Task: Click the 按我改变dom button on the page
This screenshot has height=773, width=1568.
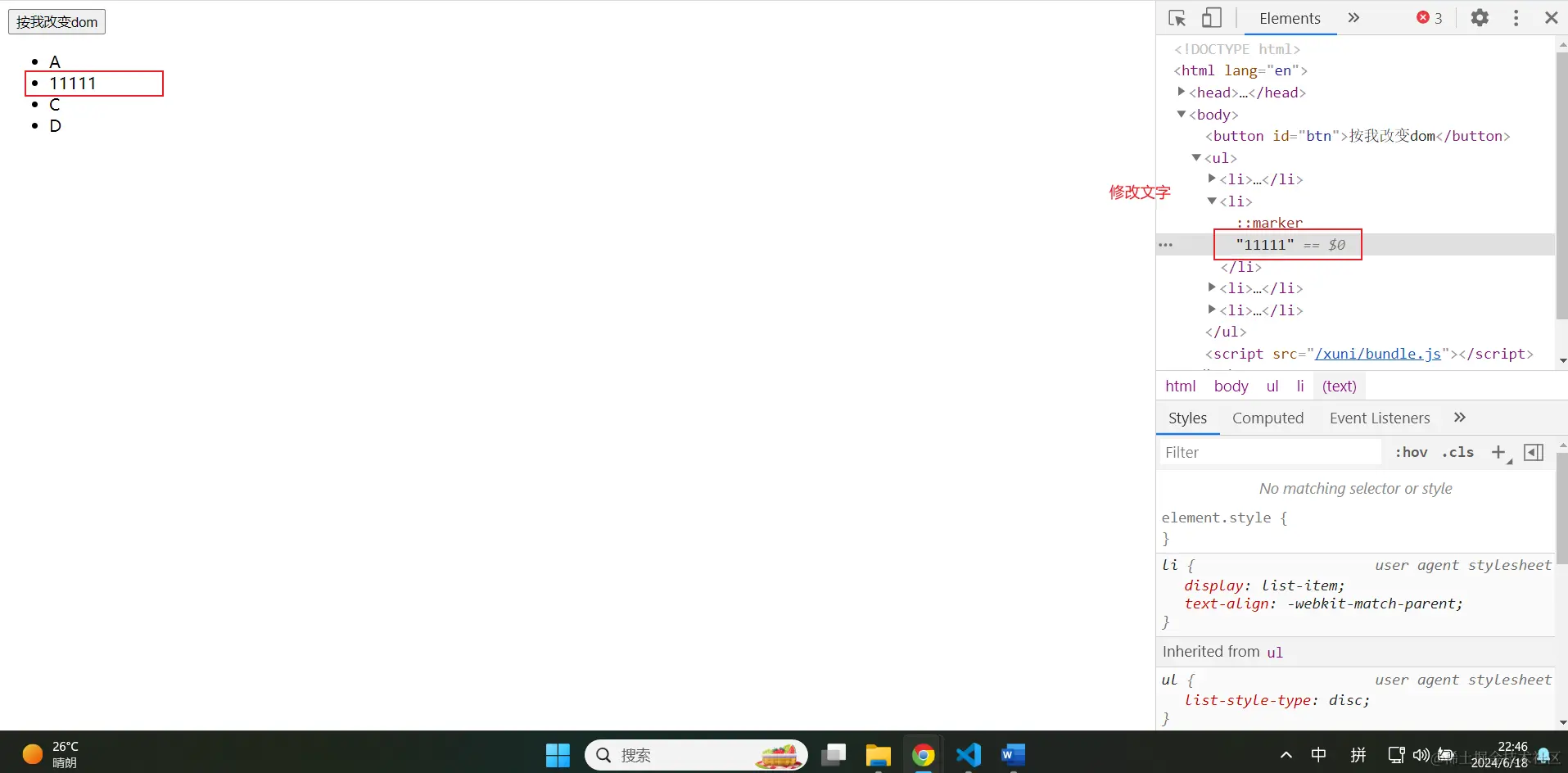Action: point(56,21)
